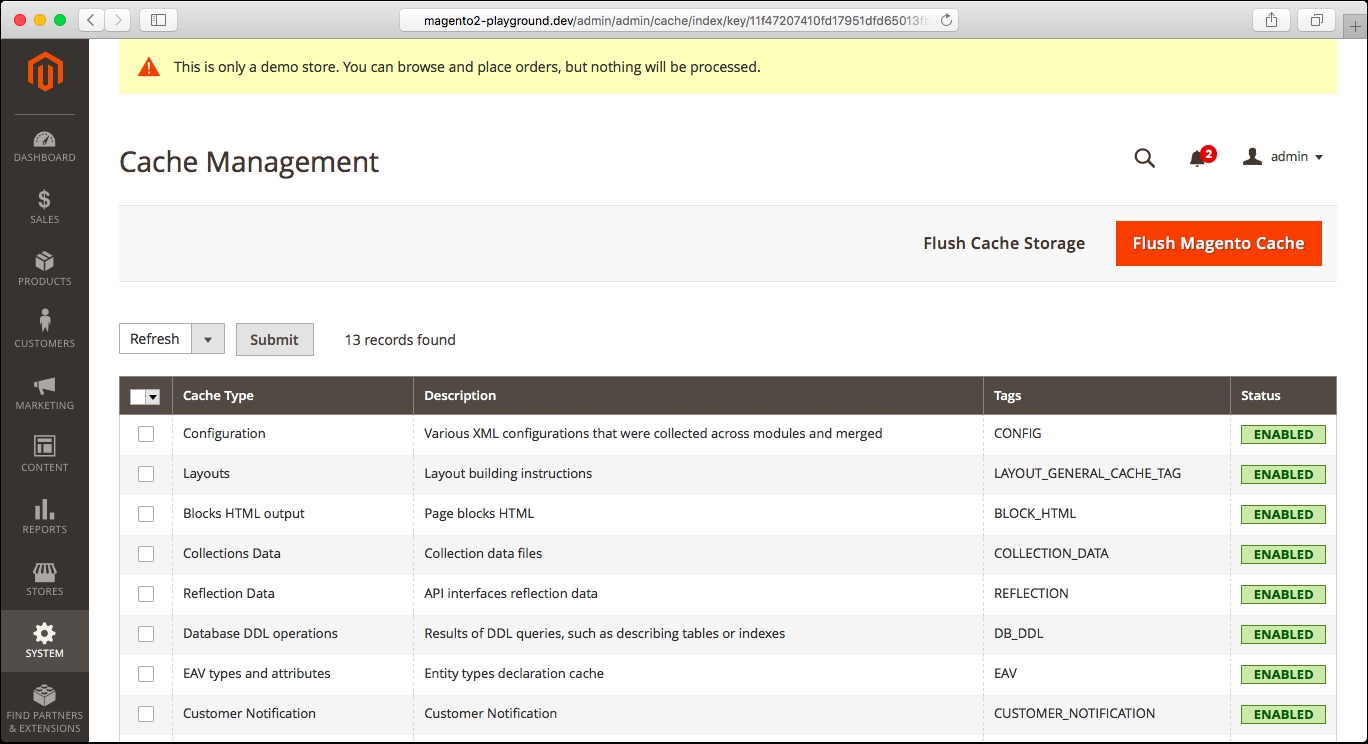Click "Entity types declaration cache" description
Viewport: 1368px width, 744px height.
[x=514, y=673]
